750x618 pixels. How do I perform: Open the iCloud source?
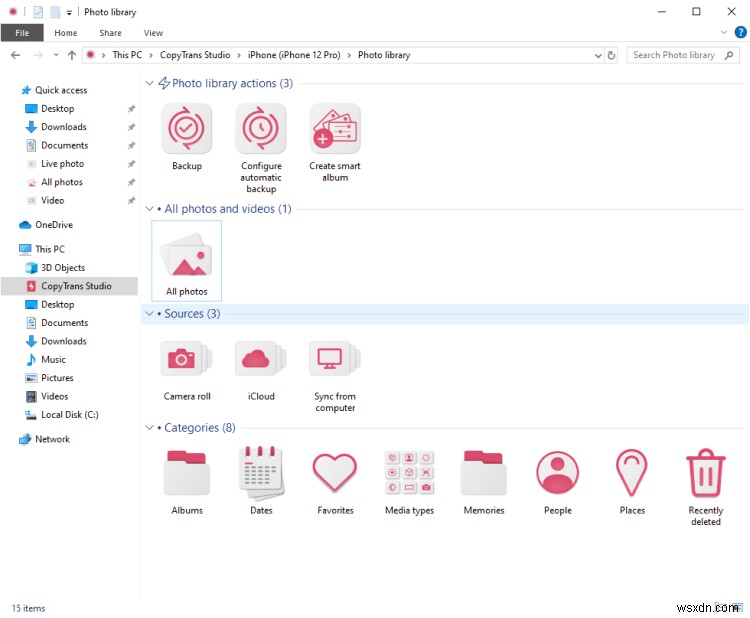pos(261,358)
